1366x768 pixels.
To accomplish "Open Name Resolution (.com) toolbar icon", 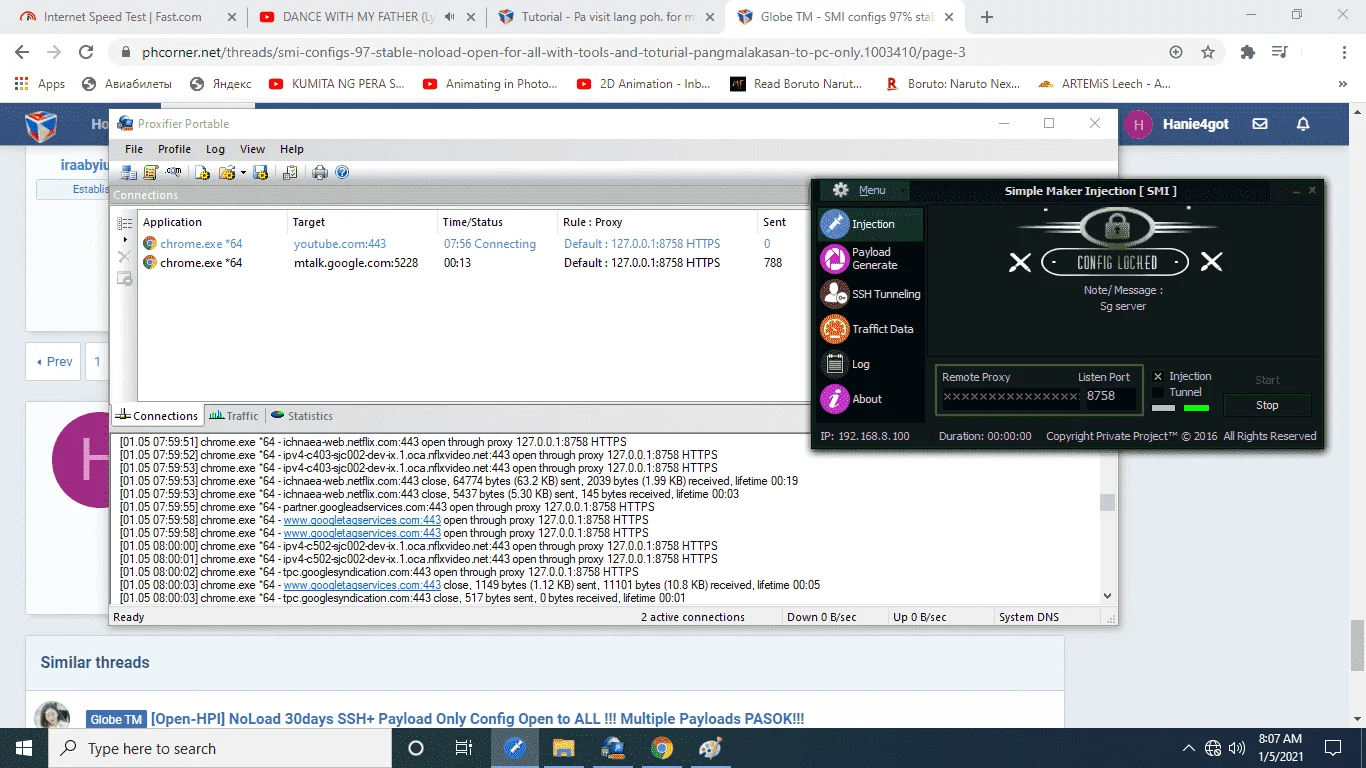I will [174, 173].
